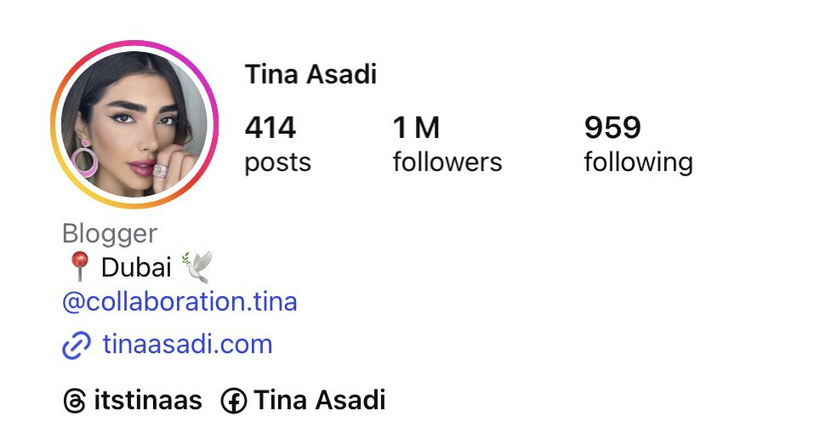This screenshot has height=440, width=820.
Task: Click the "following" label
Action: pos(638,162)
